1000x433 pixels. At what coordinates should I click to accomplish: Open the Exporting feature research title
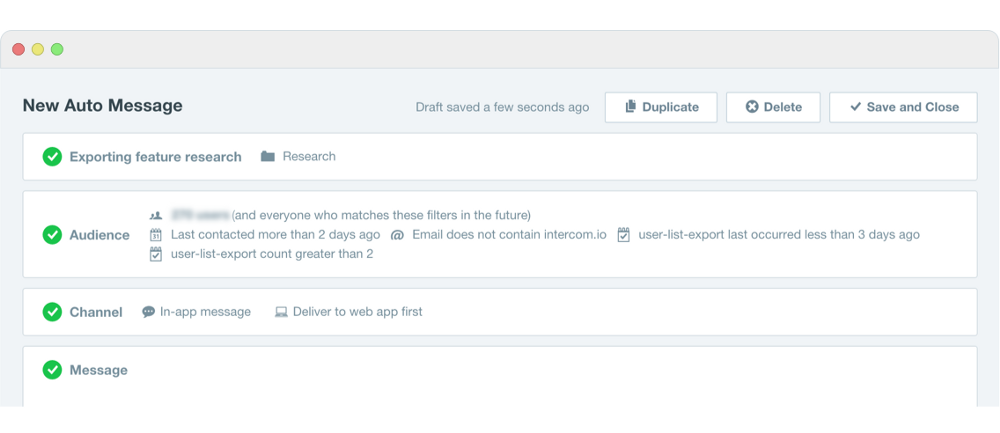[x=155, y=157]
